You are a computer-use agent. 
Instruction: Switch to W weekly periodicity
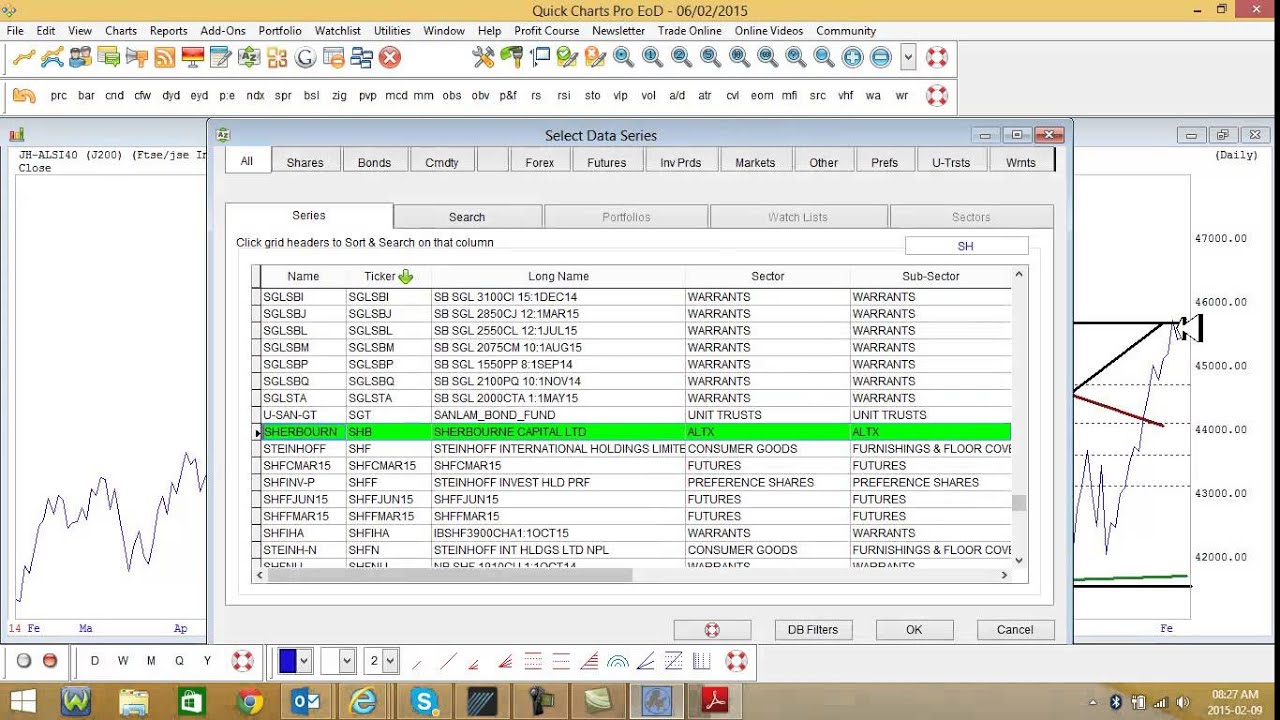[123, 661]
